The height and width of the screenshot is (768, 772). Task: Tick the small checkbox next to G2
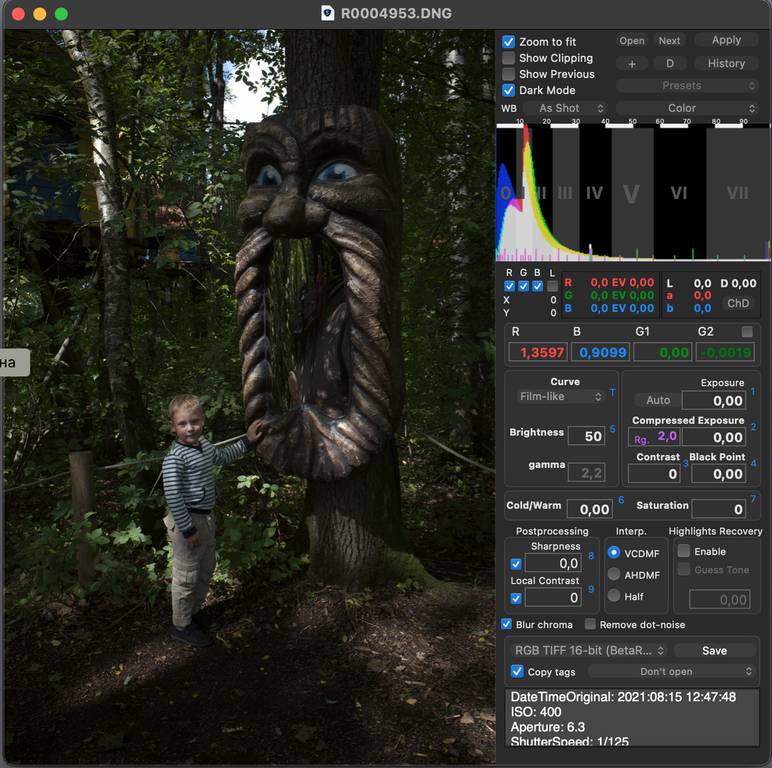pos(746,331)
